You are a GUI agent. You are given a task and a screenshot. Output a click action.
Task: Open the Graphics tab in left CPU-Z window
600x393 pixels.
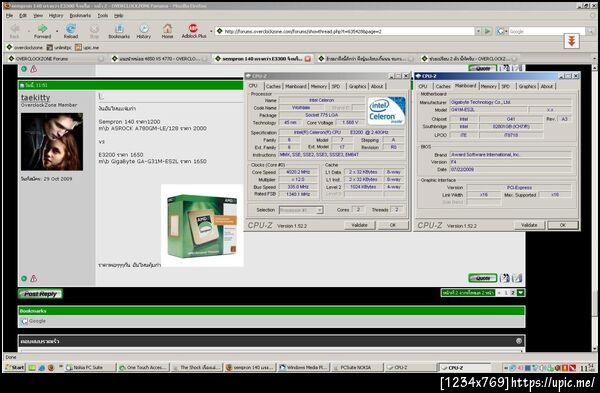pyautogui.click(x=357, y=86)
